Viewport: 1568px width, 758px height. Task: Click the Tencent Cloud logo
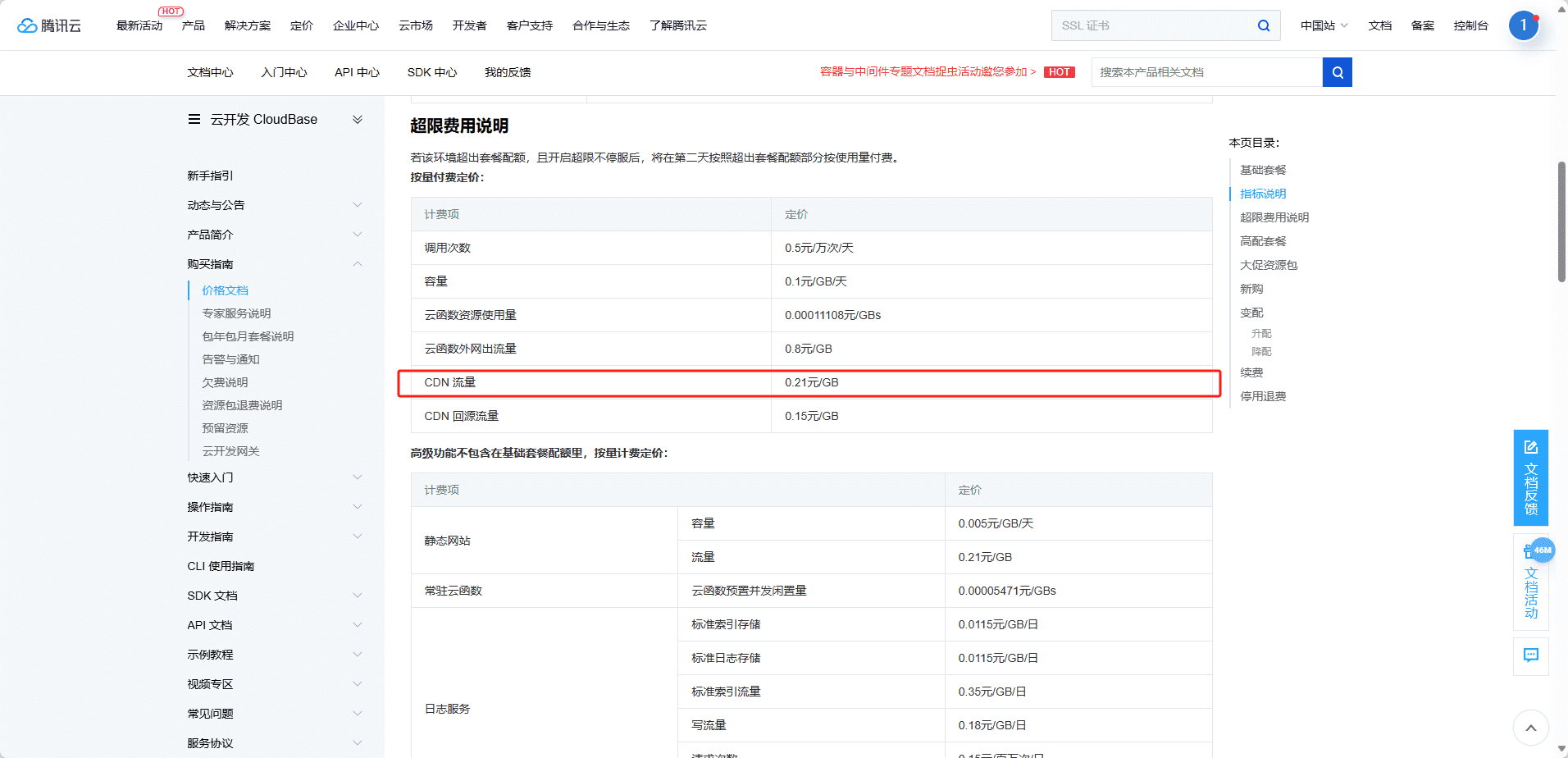pyautogui.click(x=49, y=25)
